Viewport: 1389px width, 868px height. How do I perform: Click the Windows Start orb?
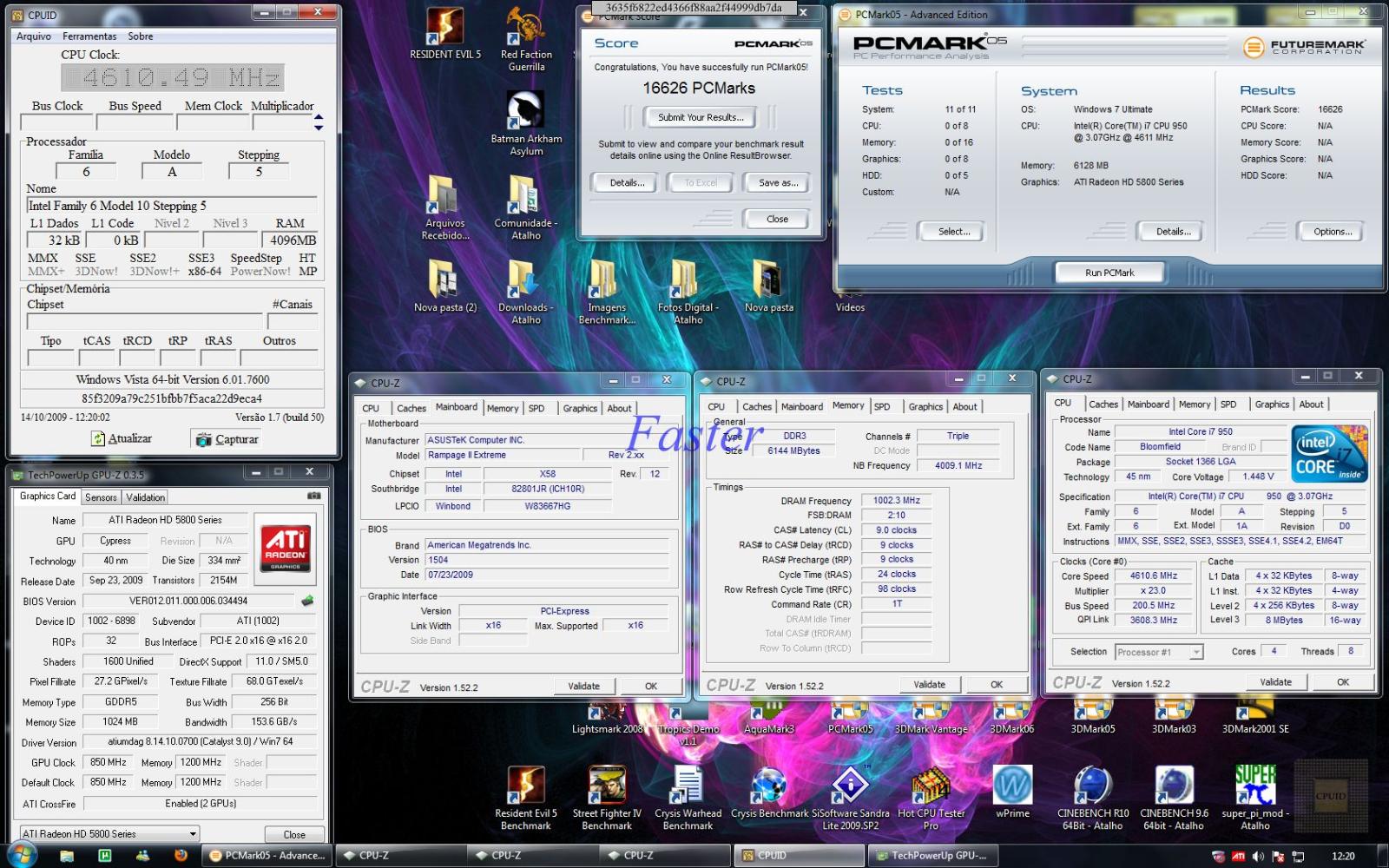click(21, 855)
